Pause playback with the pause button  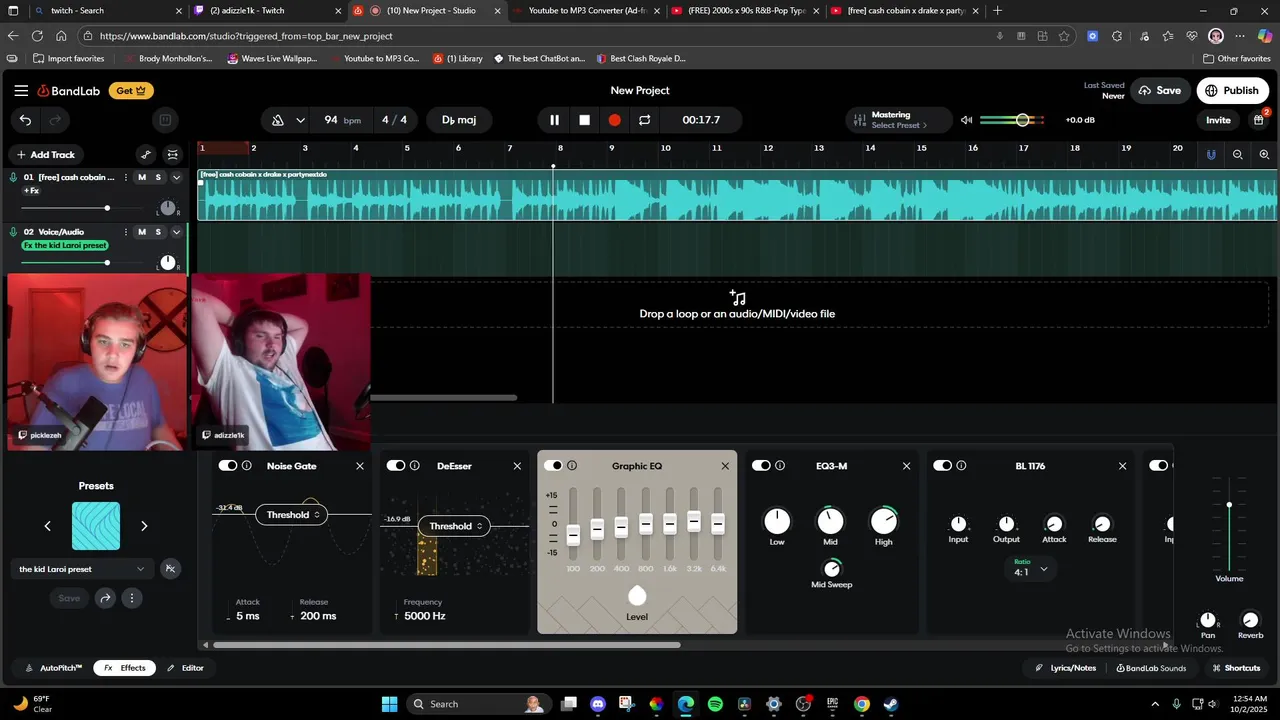(554, 120)
